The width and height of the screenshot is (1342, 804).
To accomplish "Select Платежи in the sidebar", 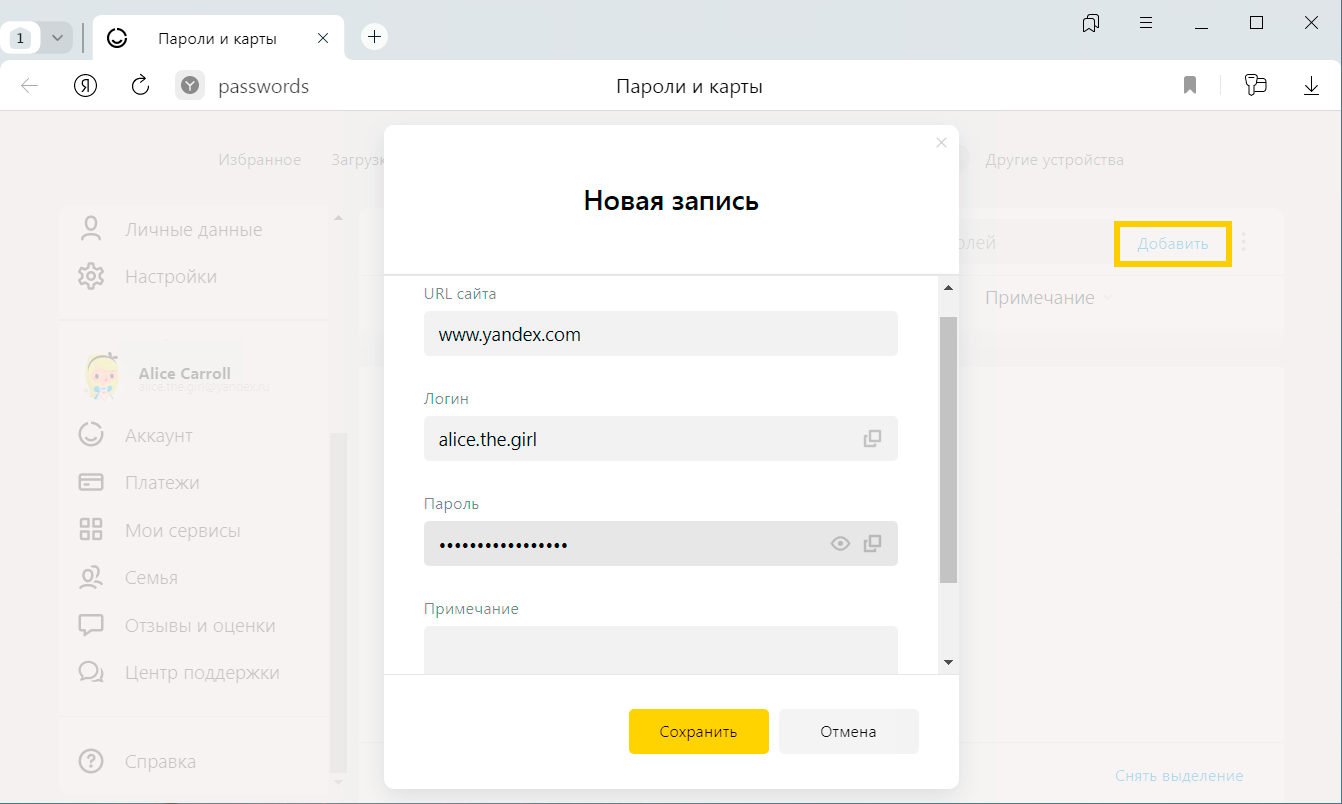I will [x=161, y=482].
